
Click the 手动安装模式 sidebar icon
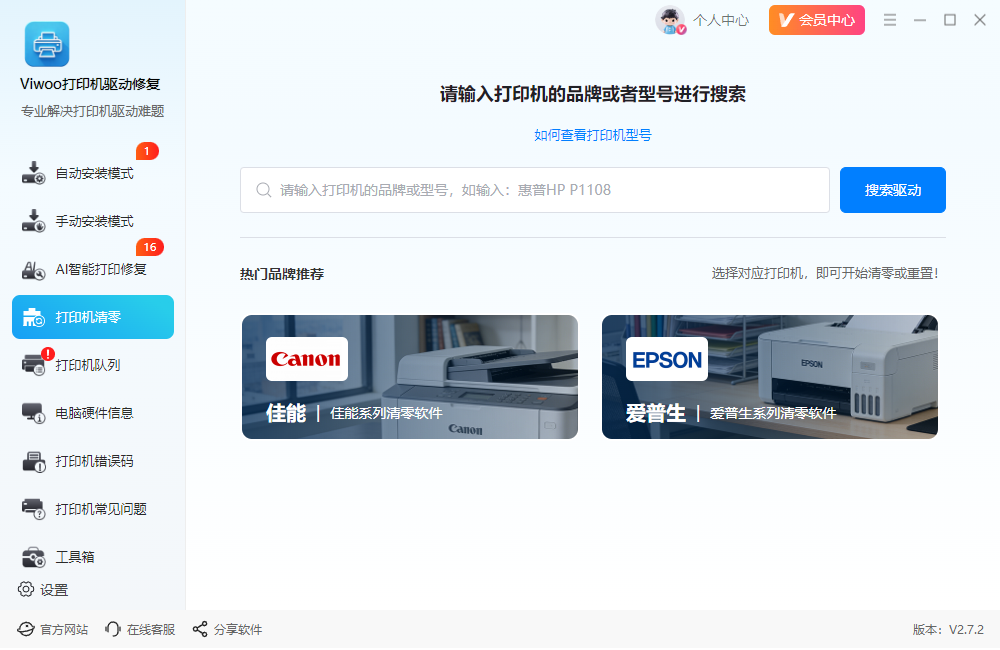(x=33, y=221)
